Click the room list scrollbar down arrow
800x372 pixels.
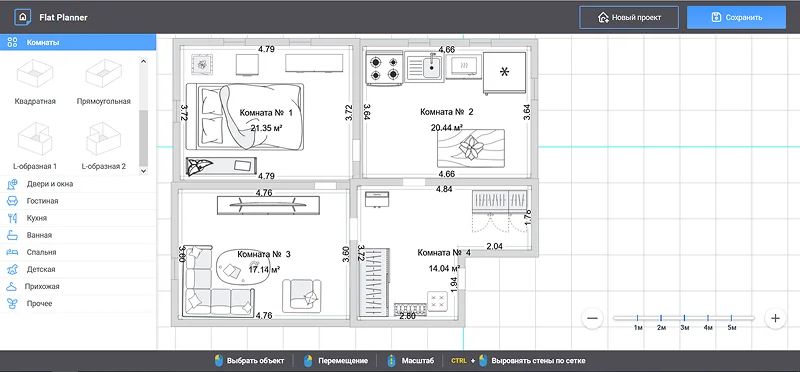coord(143,170)
